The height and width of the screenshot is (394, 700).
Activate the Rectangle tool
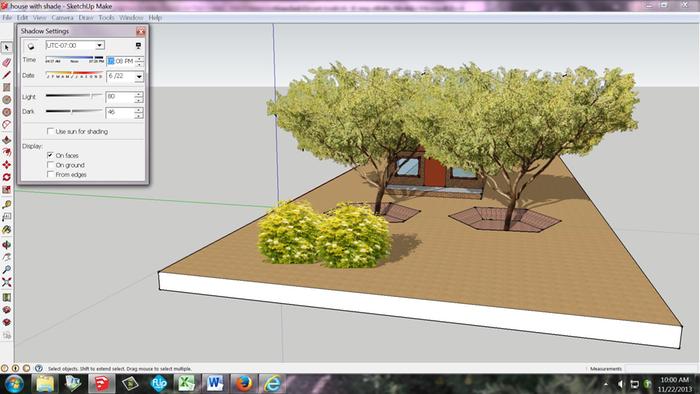(6, 87)
